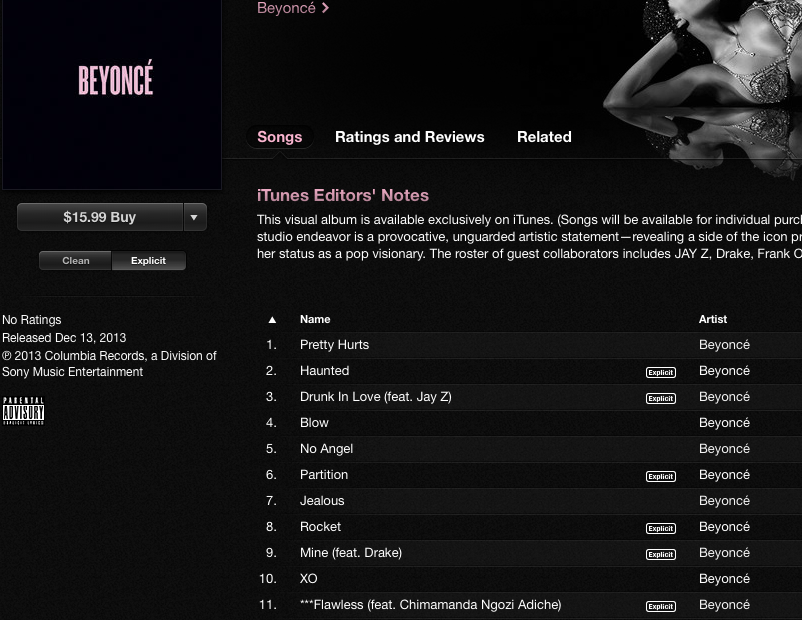
Task: Click the Explicit badge on ***Flawless
Action: point(660,606)
